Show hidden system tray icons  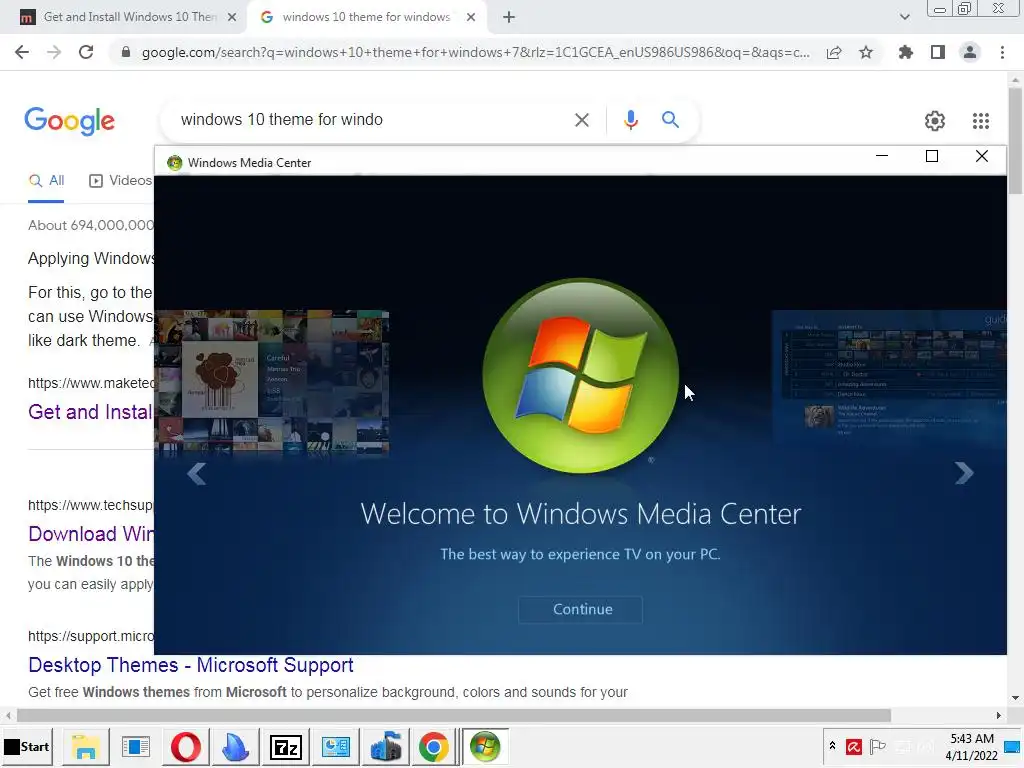pyautogui.click(x=832, y=746)
